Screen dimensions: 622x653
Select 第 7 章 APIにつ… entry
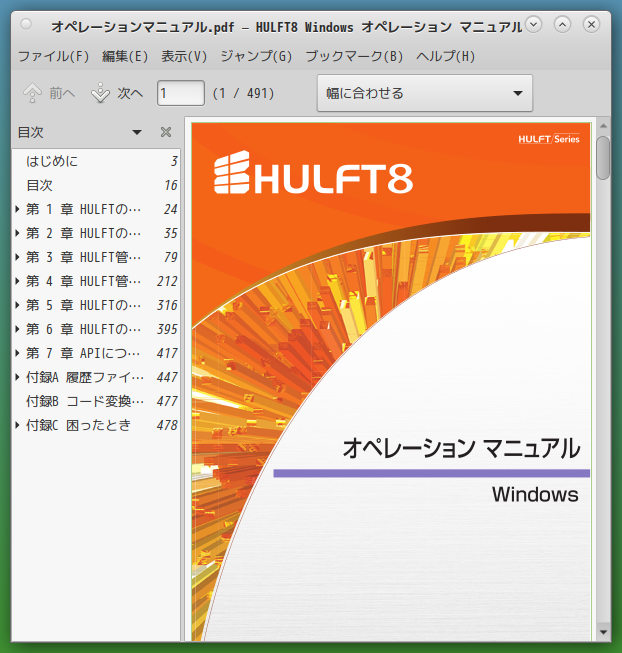click(x=96, y=353)
